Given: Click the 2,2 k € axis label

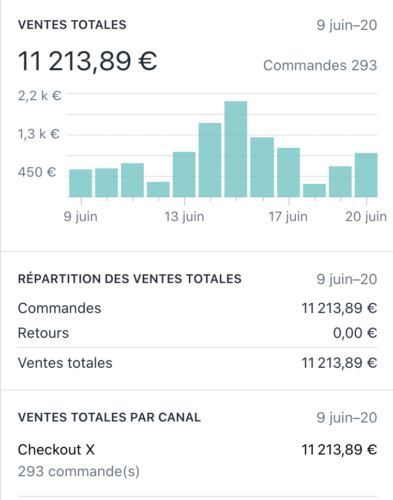Looking at the screenshot, I should (x=40, y=96).
